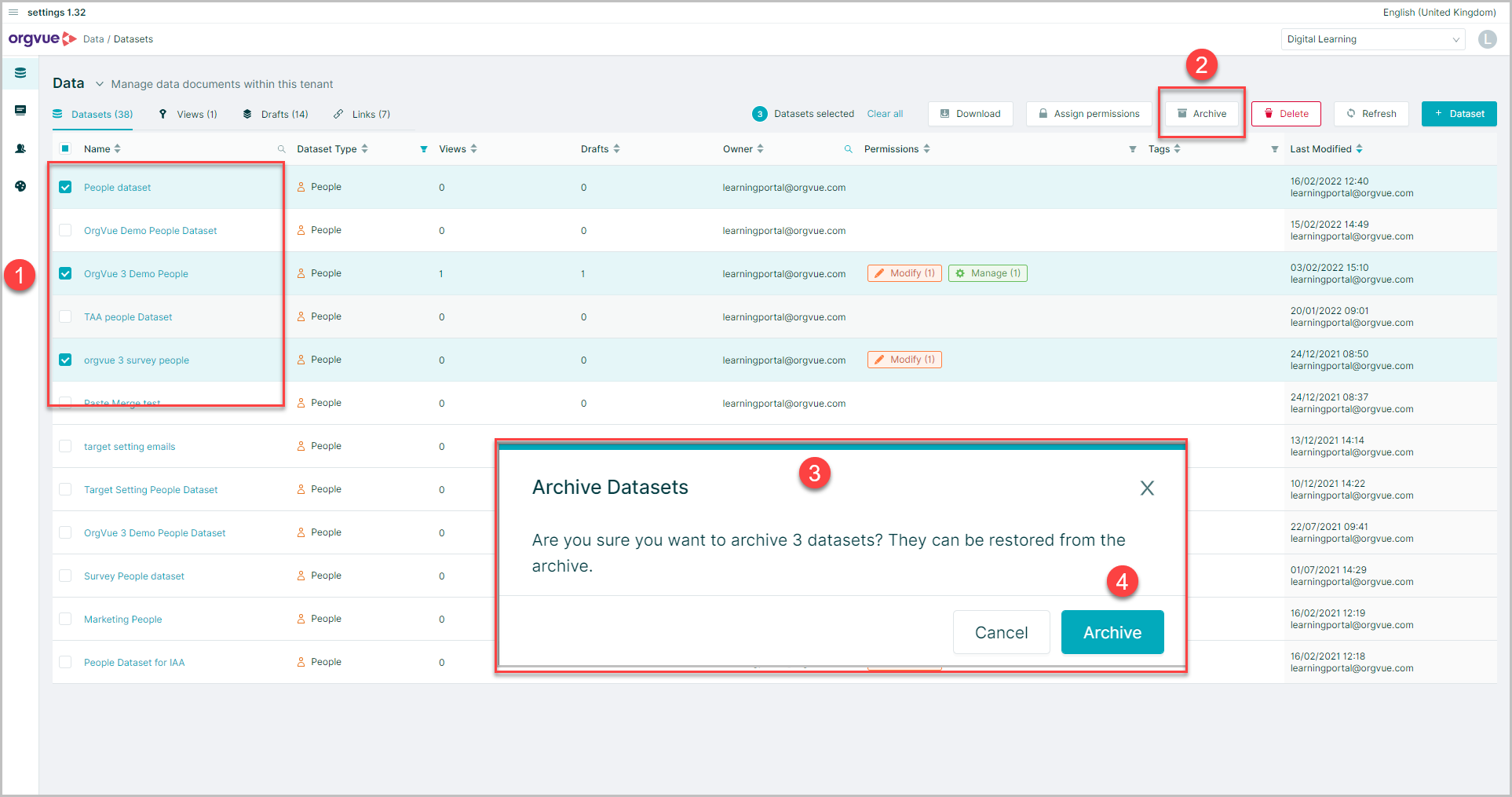The width and height of the screenshot is (1512, 797).
Task: Check the OrgVue Demo People Dataset checkbox
Action: (65, 230)
